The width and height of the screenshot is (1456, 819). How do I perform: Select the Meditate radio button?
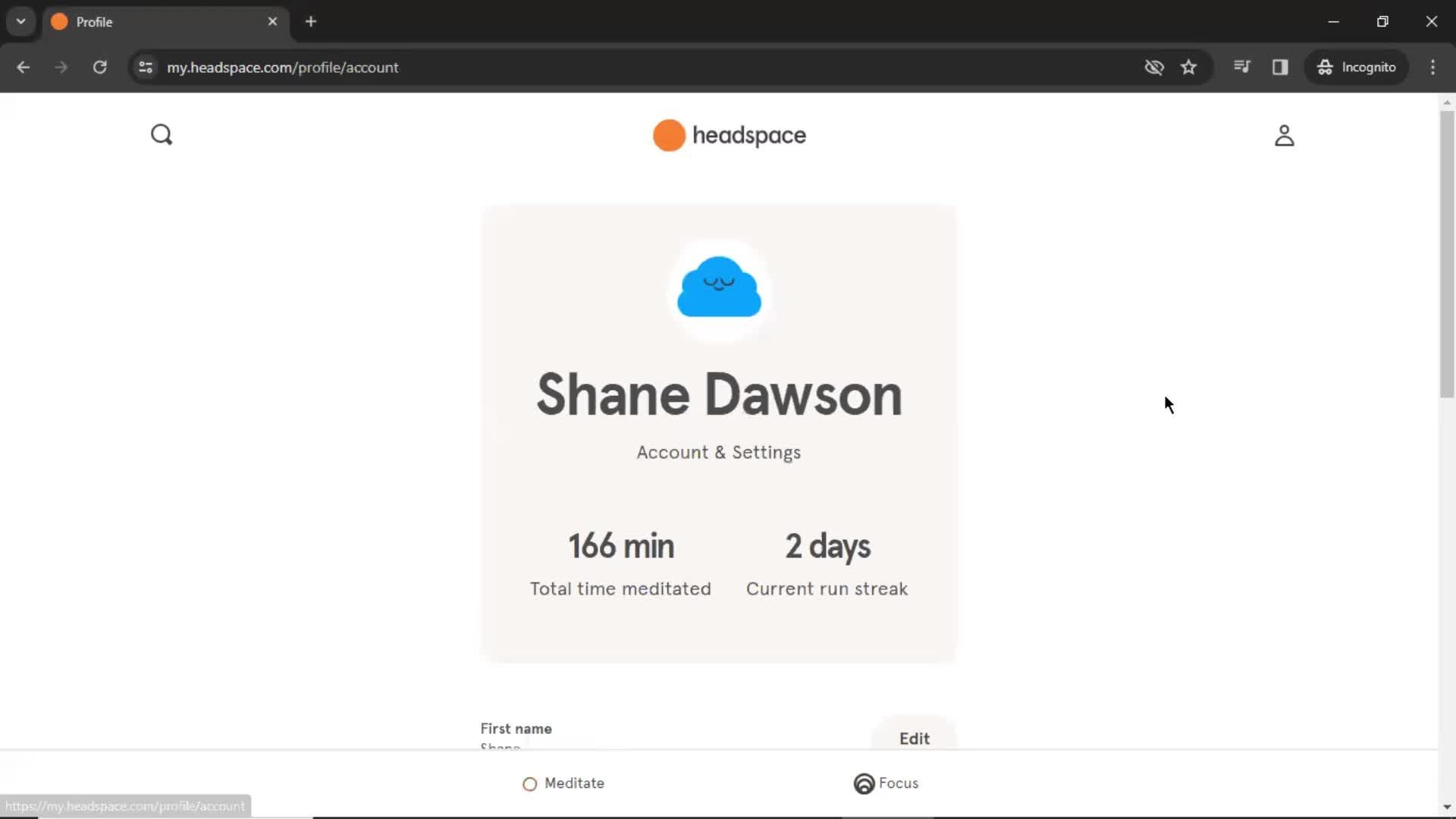pos(531,783)
